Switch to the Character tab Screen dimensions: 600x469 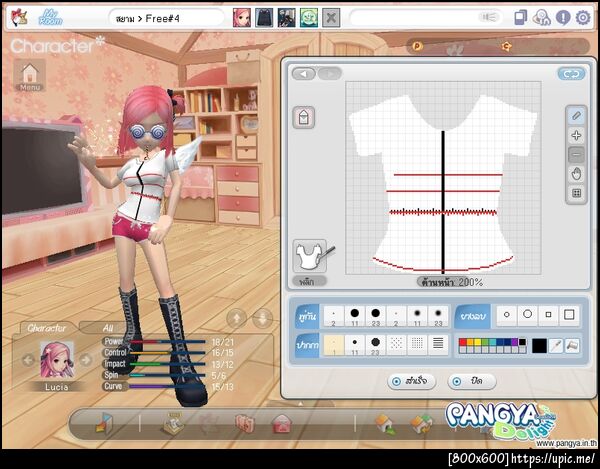point(47,328)
